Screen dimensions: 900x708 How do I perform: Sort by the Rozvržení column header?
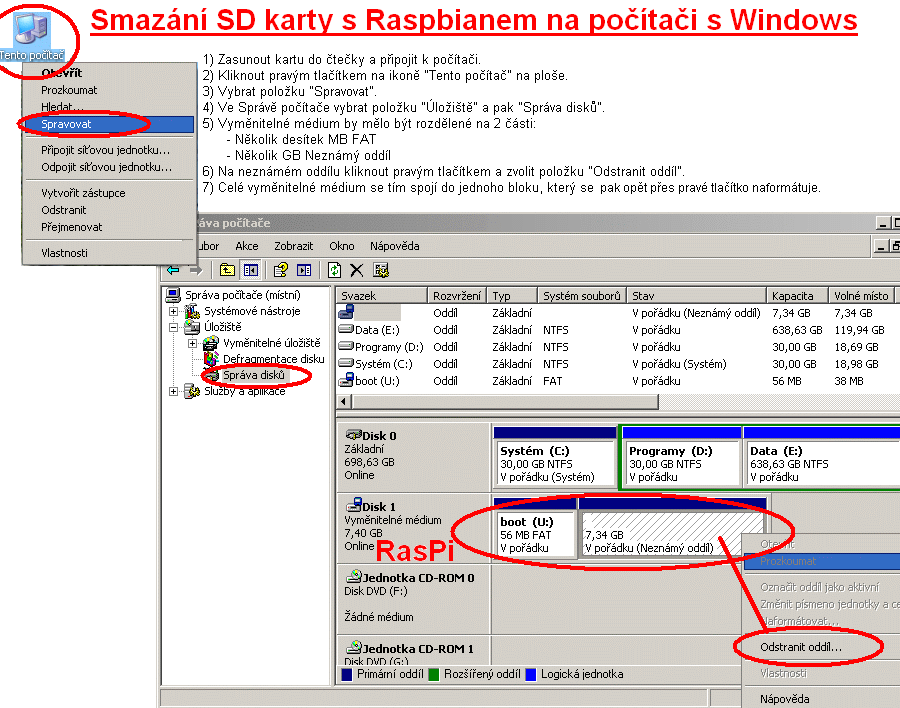coord(457,296)
